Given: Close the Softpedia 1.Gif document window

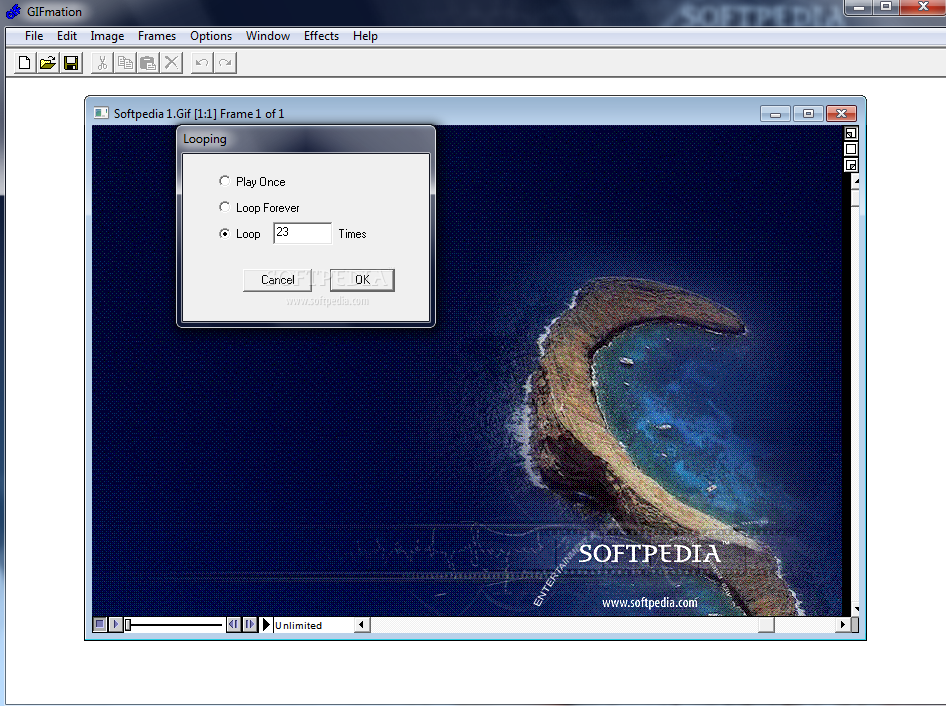Looking at the screenshot, I should pos(842,113).
